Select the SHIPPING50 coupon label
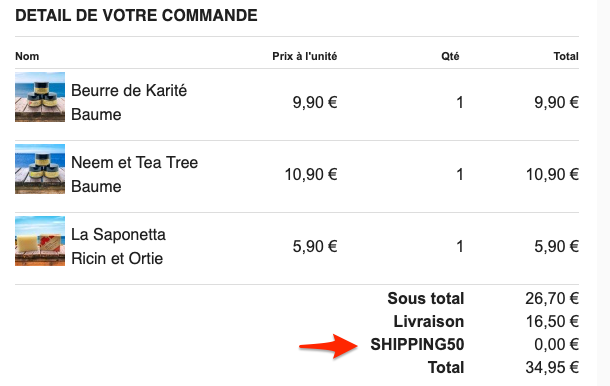 coord(417,344)
